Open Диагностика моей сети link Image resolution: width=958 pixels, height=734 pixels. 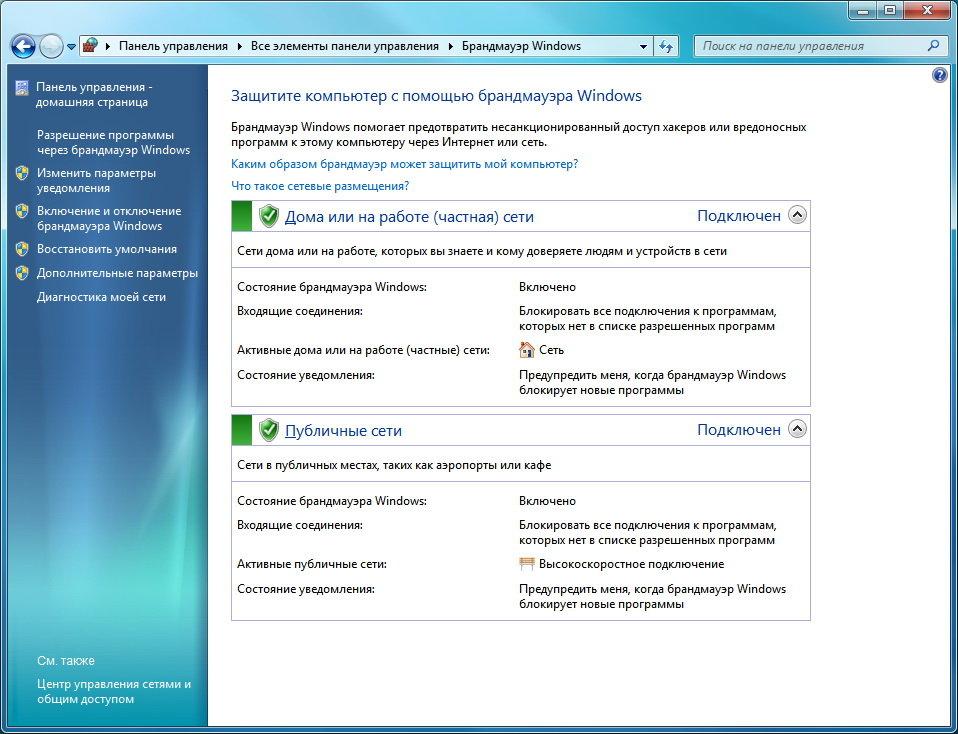coord(101,297)
